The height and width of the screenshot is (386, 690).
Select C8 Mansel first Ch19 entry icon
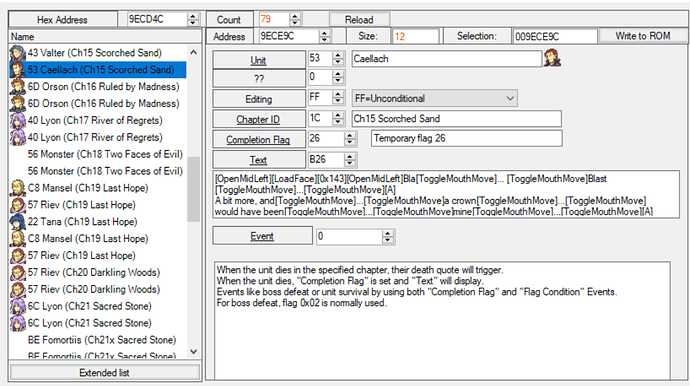coord(18,188)
